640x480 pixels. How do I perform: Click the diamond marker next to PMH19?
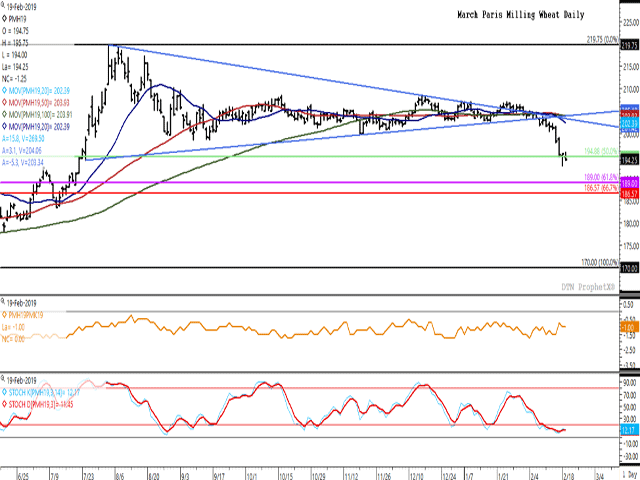click(4, 19)
